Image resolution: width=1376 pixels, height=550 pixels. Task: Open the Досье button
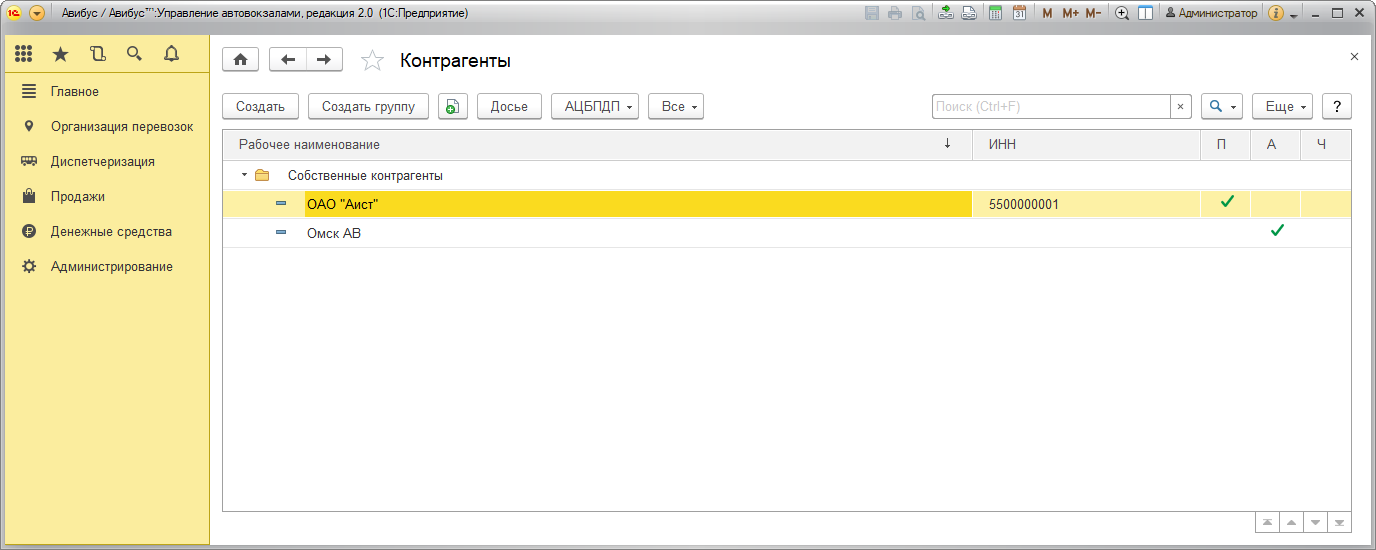(509, 106)
